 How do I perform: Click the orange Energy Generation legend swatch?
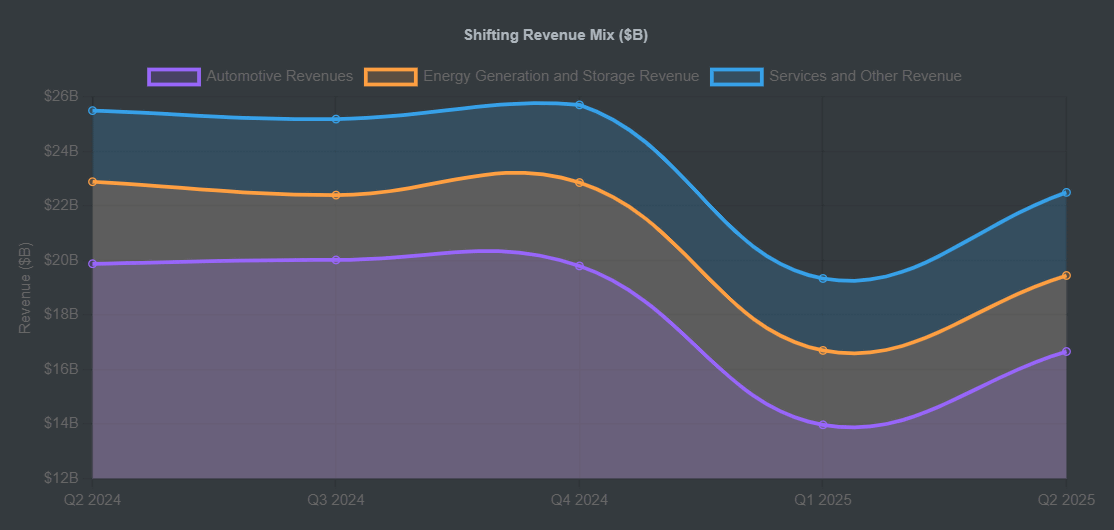pyautogui.click(x=391, y=76)
